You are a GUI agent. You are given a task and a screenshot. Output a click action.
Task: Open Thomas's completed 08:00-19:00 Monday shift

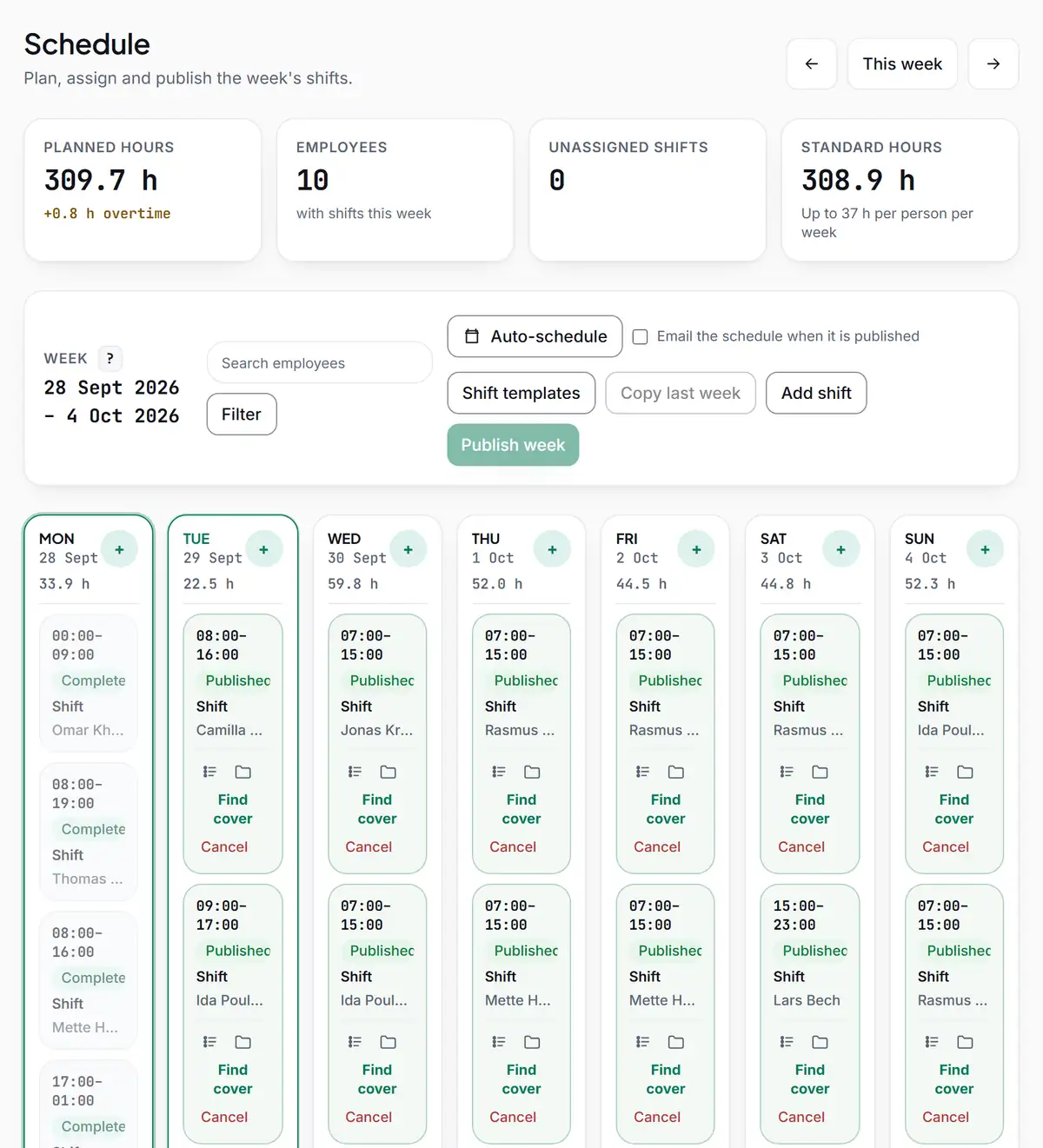pos(89,832)
